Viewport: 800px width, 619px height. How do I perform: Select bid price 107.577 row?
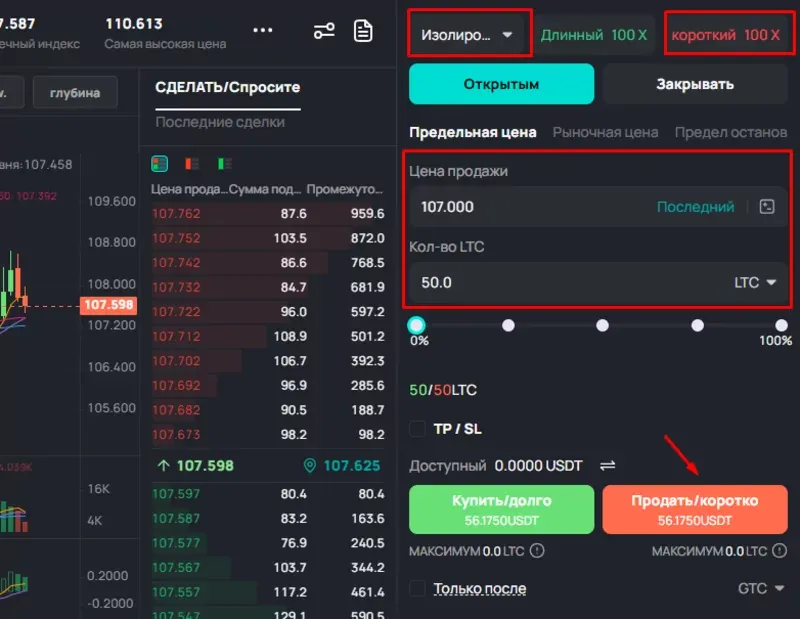point(268,542)
